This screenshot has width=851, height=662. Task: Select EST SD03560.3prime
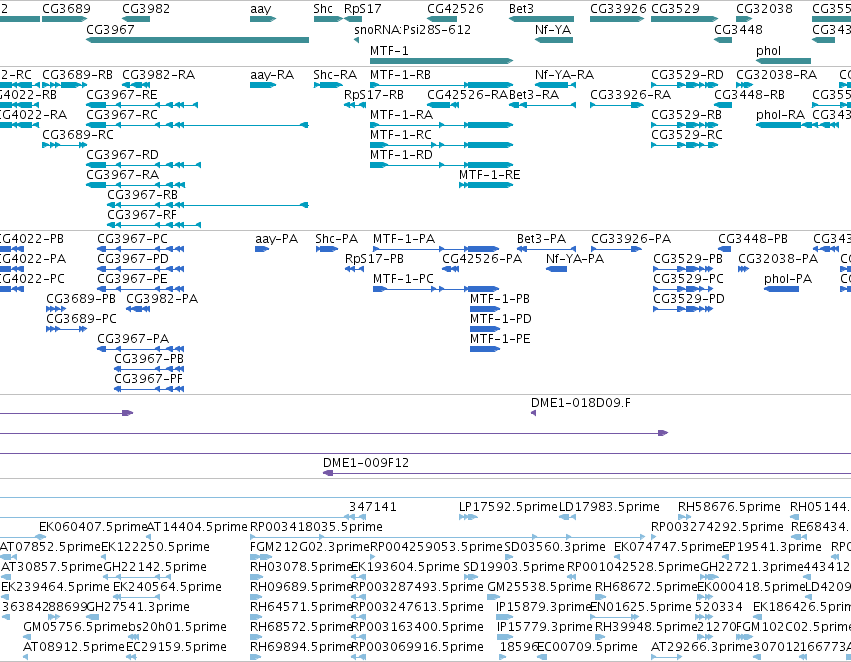coord(507,557)
